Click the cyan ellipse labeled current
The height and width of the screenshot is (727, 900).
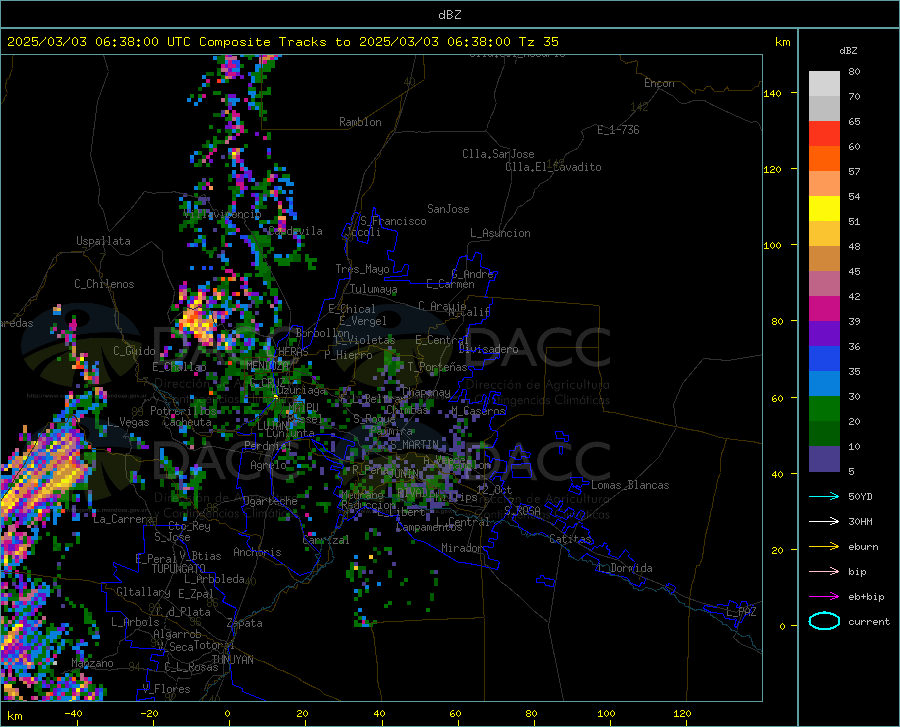coord(824,621)
